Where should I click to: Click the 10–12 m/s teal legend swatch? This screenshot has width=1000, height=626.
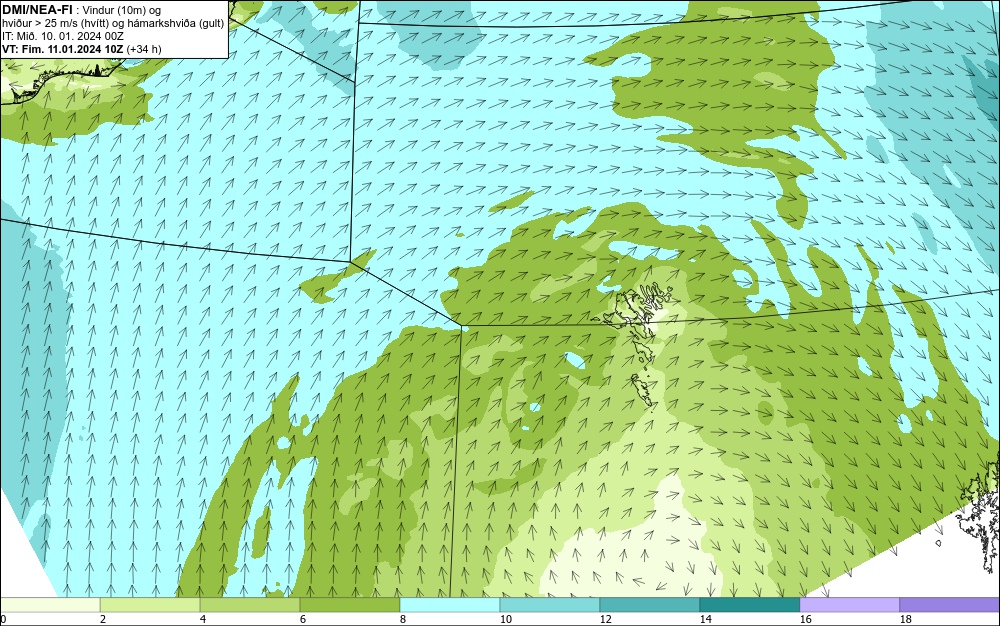tap(550, 605)
